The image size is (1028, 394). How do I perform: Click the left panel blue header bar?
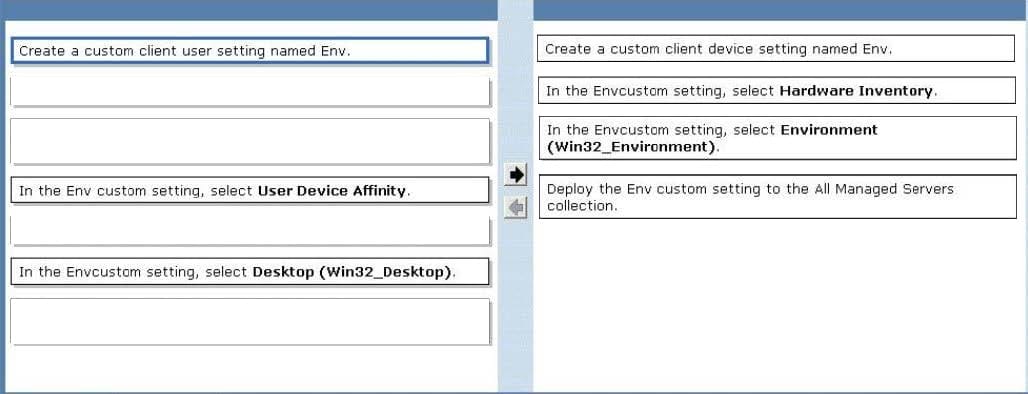click(x=249, y=10)
